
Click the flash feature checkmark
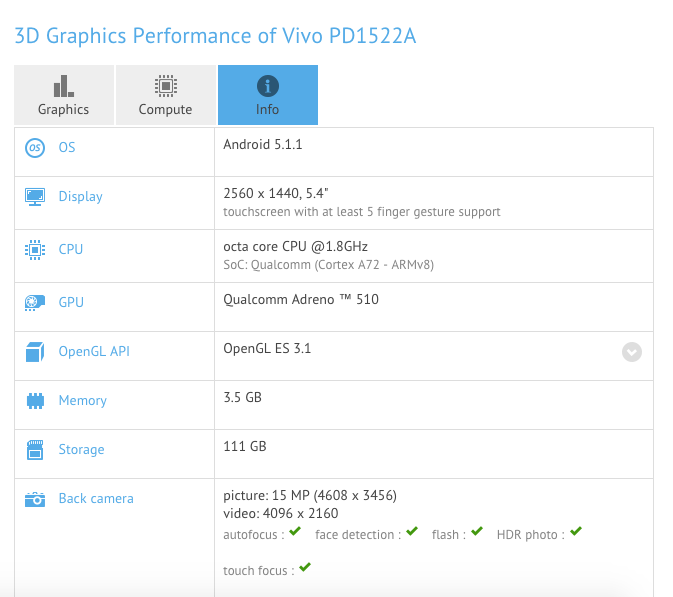[x=477, y=532]
